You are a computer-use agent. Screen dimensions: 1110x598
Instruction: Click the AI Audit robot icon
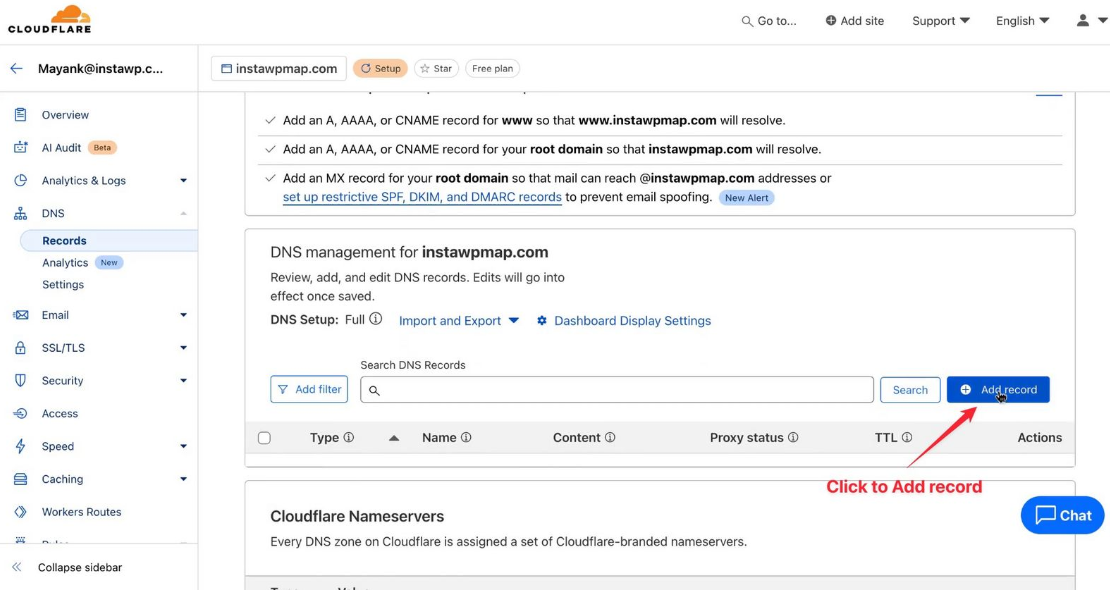tap(21, 147)
